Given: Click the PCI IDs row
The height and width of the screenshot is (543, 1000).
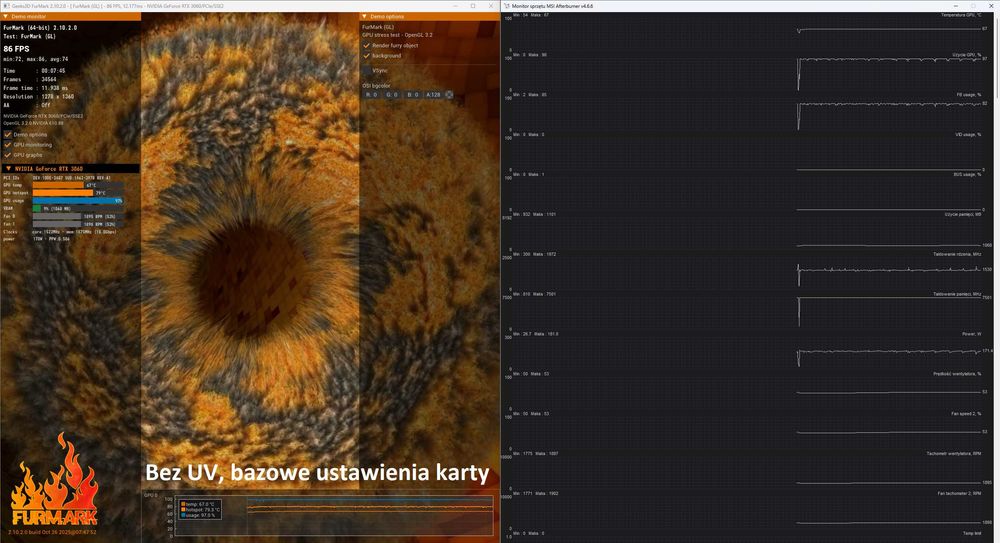Looking at the screenshot, I should 57,177.
